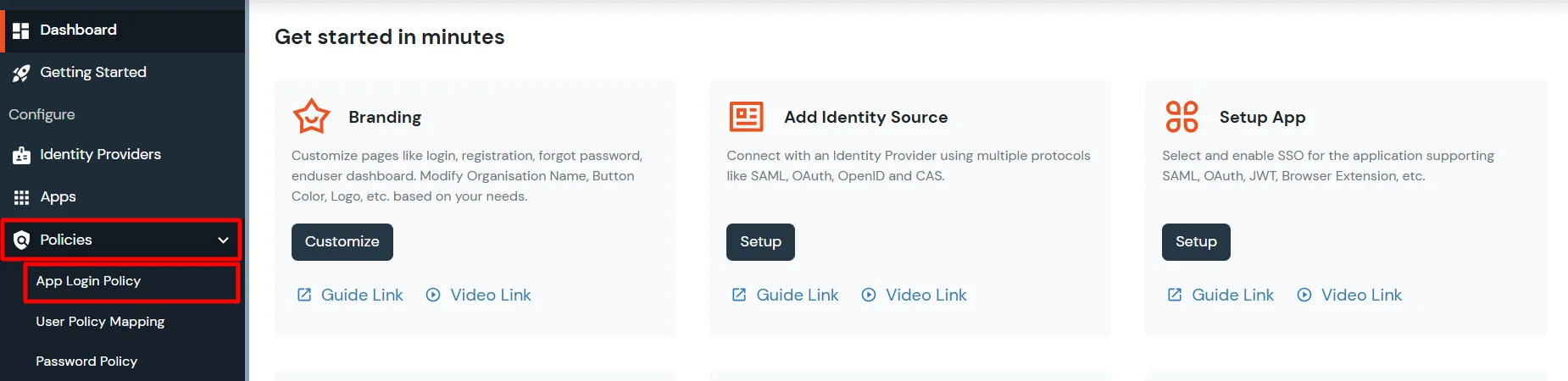Go to Getting Started page
The height and width of the screenshot is (381, 1568).
click(123, 73)
